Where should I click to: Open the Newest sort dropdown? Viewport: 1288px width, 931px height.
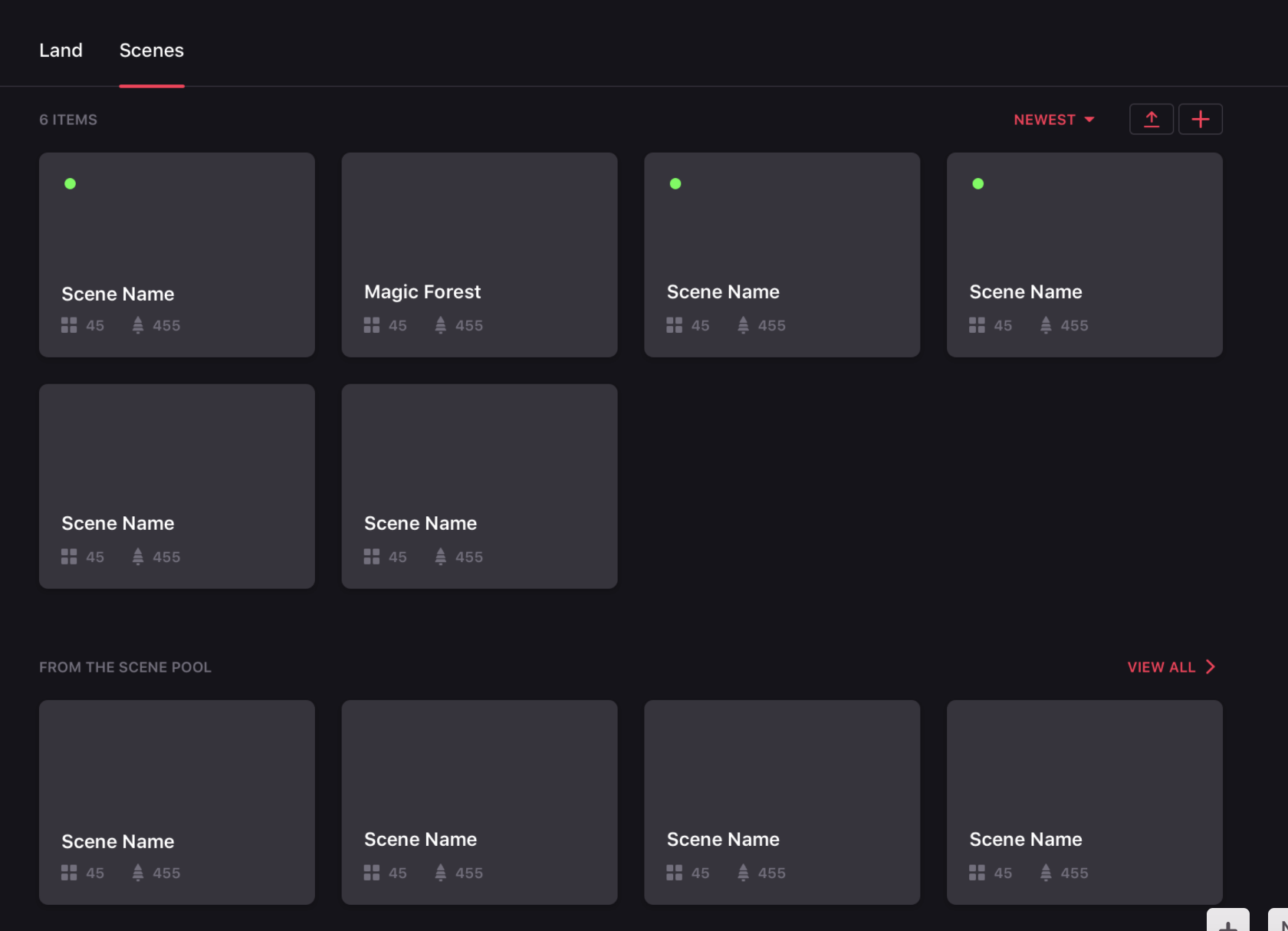click(1054, 119)
